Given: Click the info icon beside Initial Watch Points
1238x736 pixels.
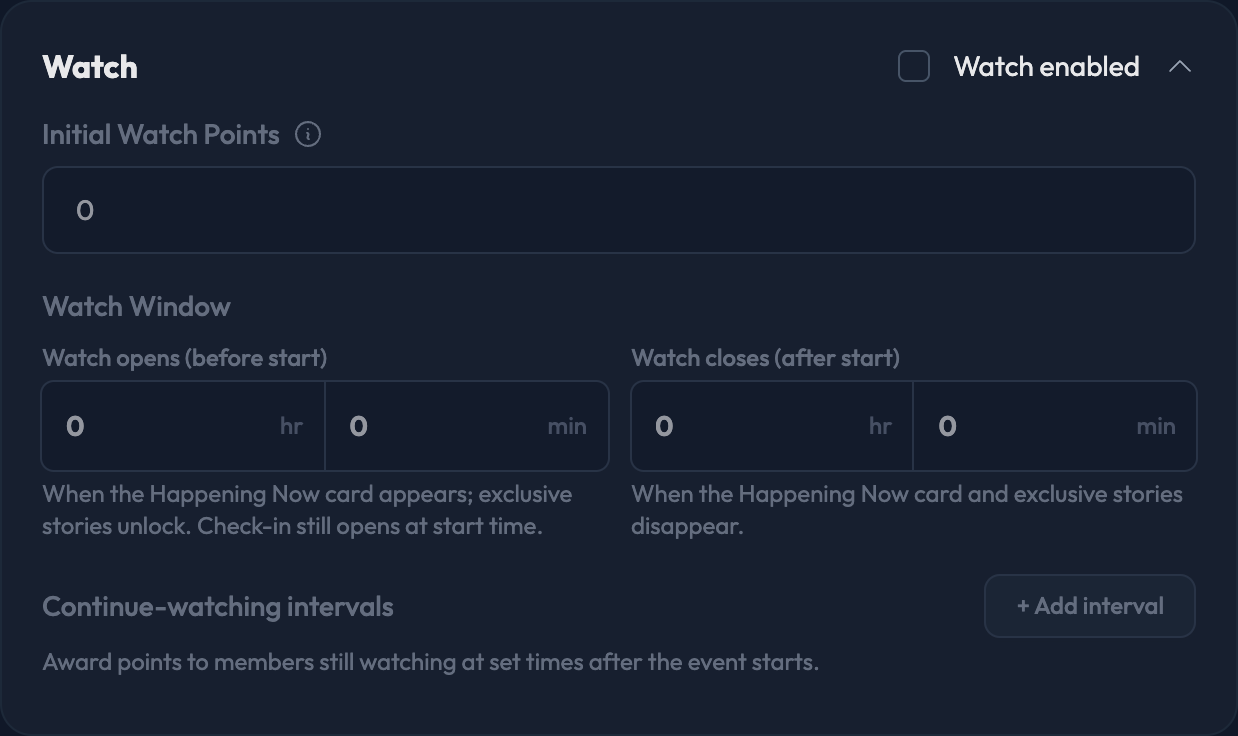Looking at the screenshot, I should (x=308, y=134).
